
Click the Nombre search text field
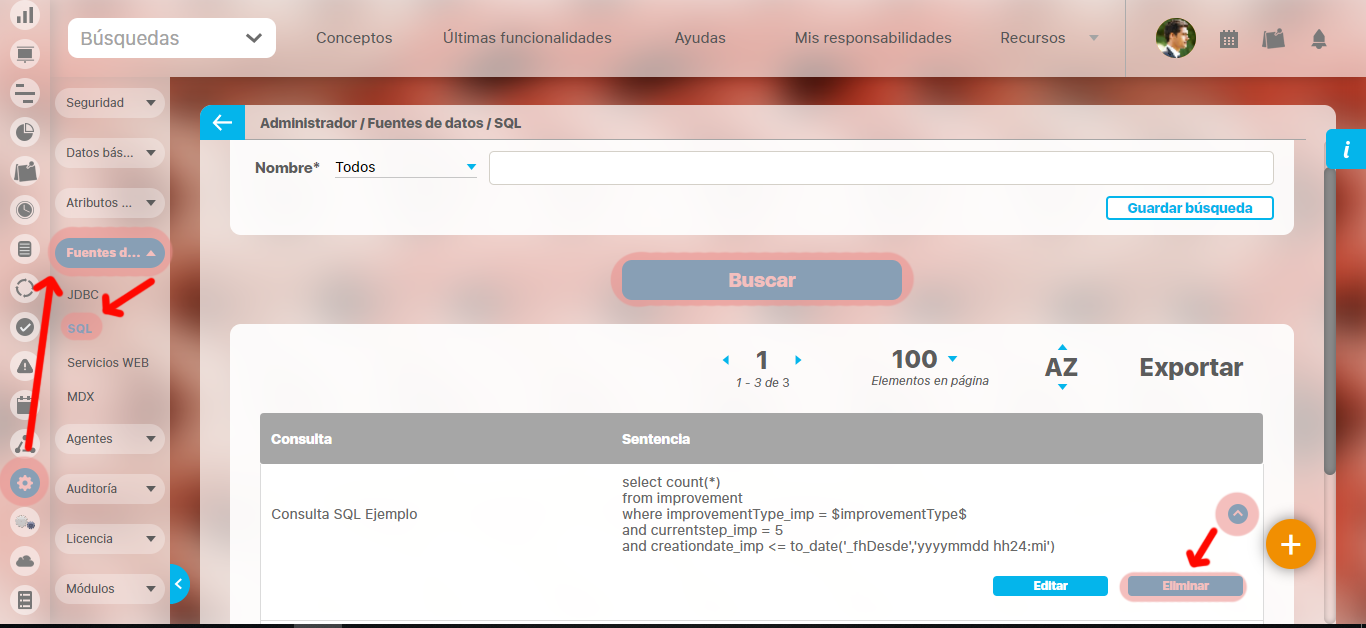[880, 168]
